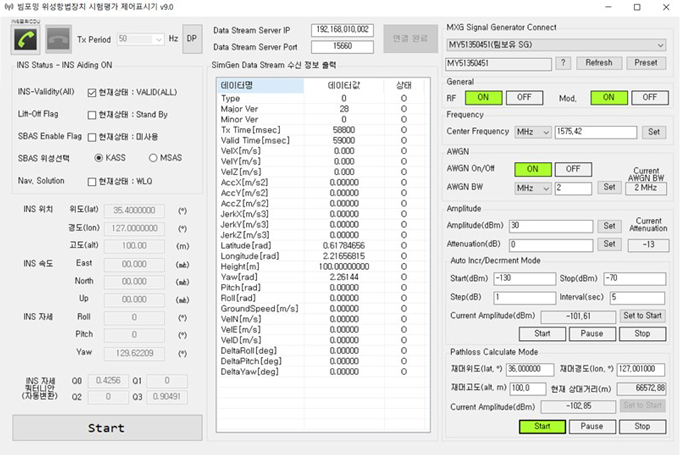
Task: Click the green phone connect icon
Action: pos(26,39)
